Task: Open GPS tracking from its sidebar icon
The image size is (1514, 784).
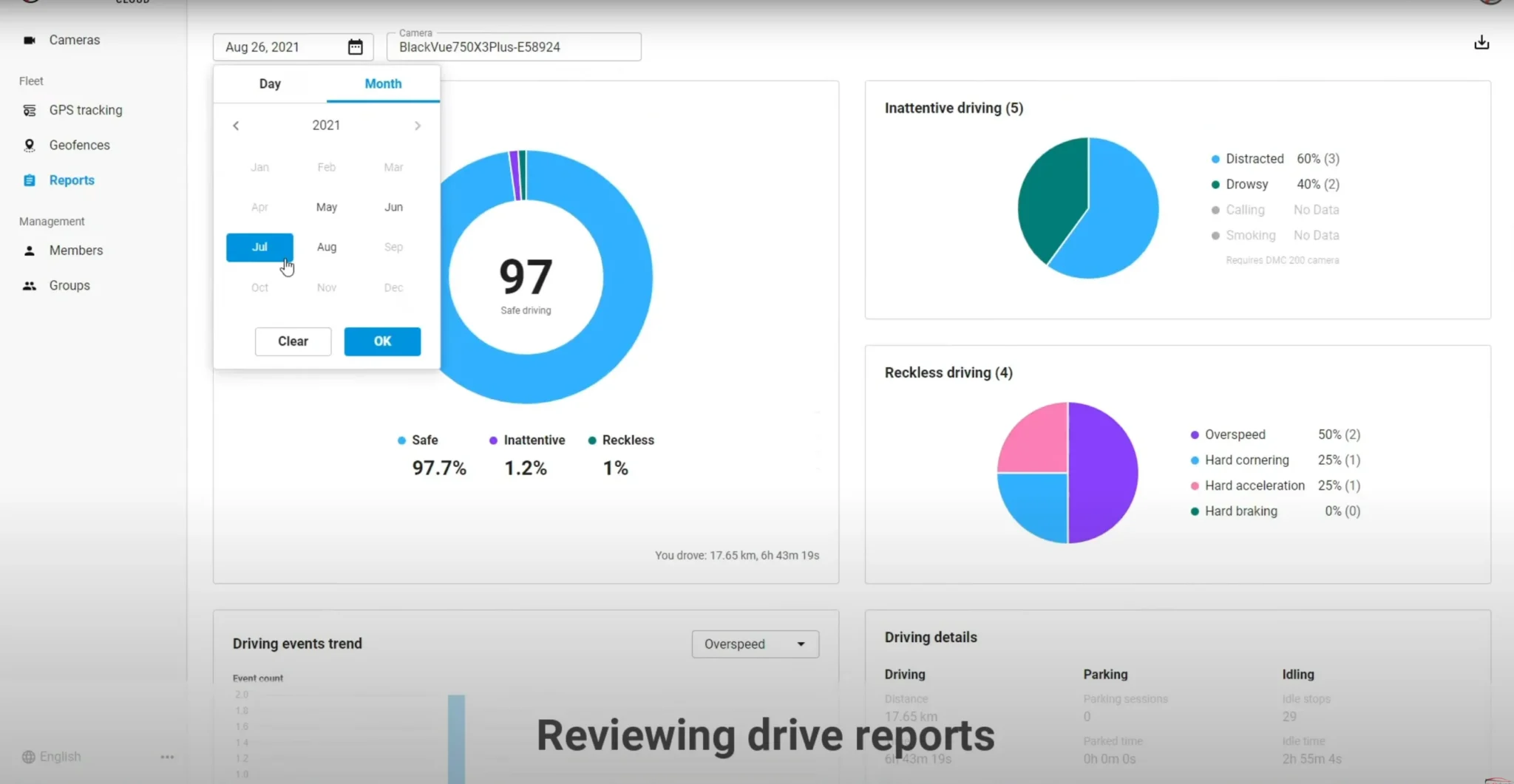Action: pyautogui.click(x=30, y=110)
